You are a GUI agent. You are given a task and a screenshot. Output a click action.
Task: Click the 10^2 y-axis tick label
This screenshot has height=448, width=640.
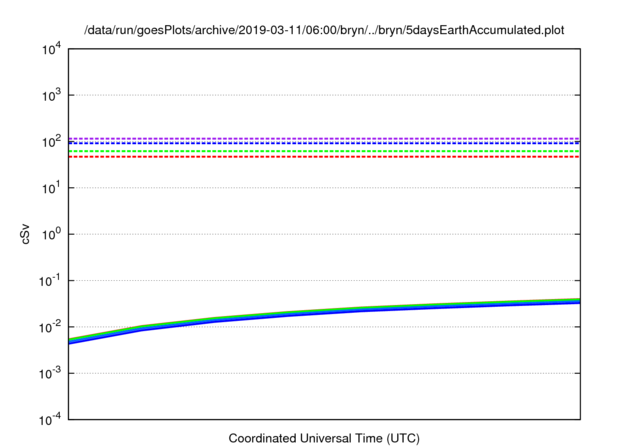[51, 142]
